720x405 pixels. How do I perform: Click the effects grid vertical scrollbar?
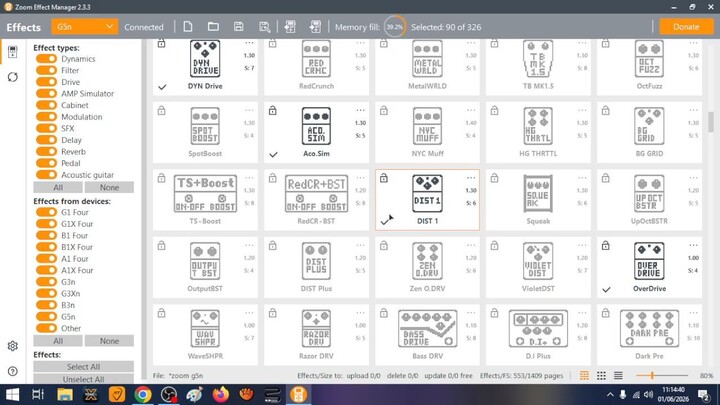[711, 122]
